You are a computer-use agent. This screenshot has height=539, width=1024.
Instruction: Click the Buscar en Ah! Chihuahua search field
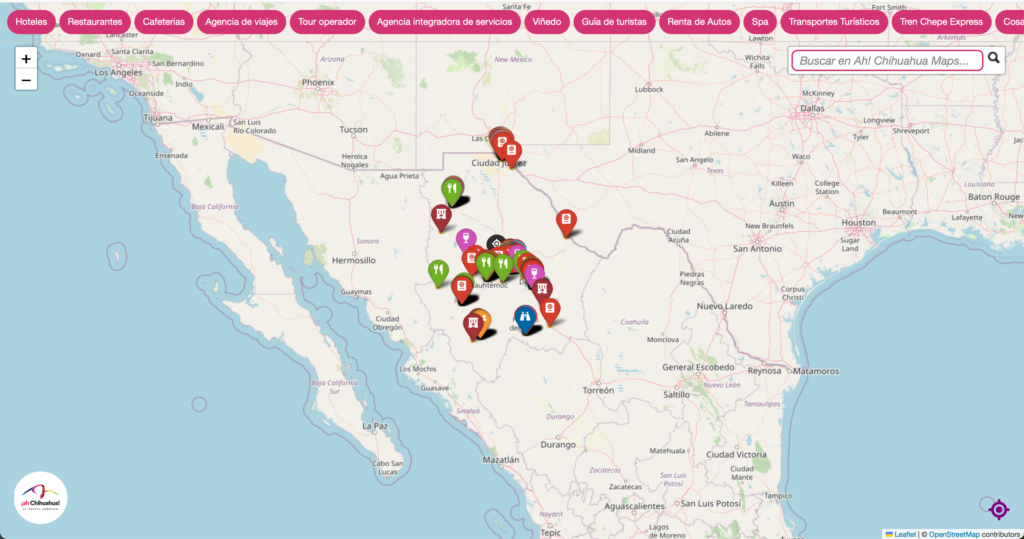886,61
